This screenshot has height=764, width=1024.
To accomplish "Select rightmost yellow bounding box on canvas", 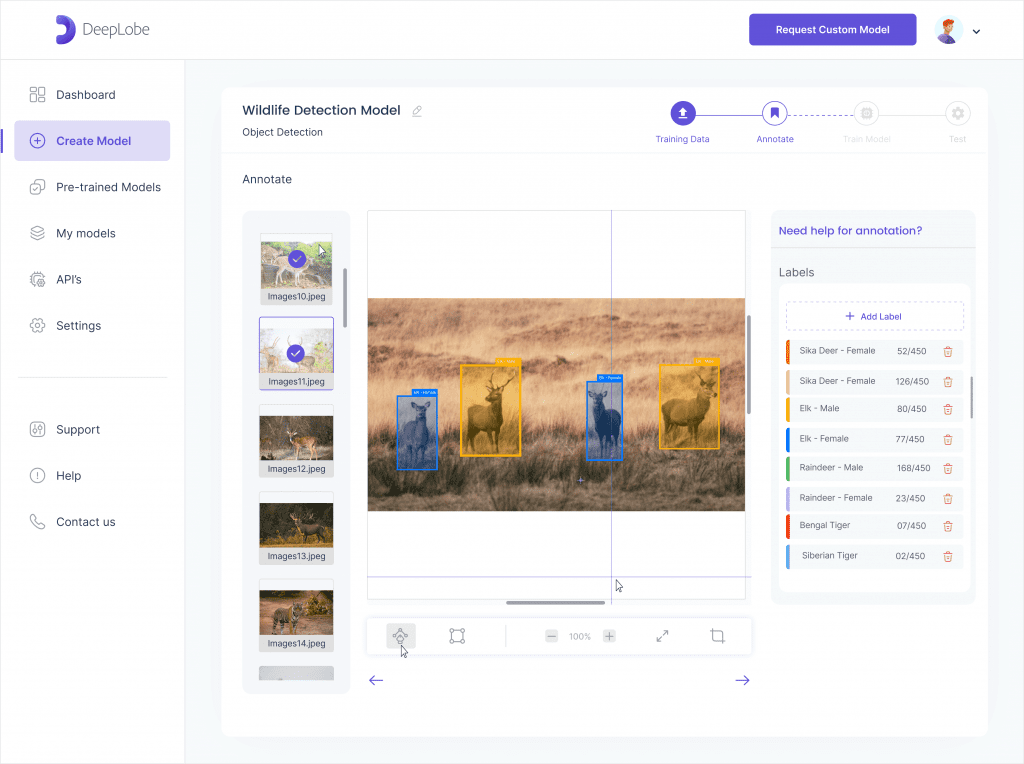I will coord(689,406).
